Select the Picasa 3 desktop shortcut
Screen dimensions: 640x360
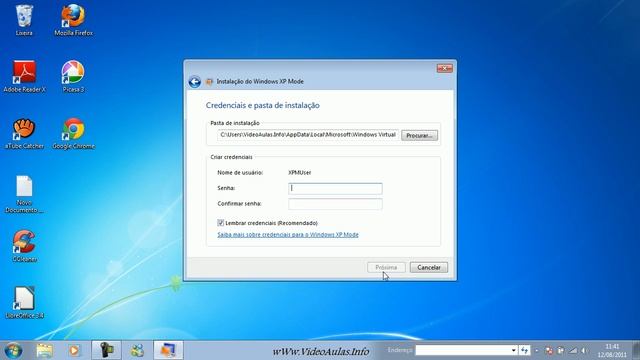point(73,77)
